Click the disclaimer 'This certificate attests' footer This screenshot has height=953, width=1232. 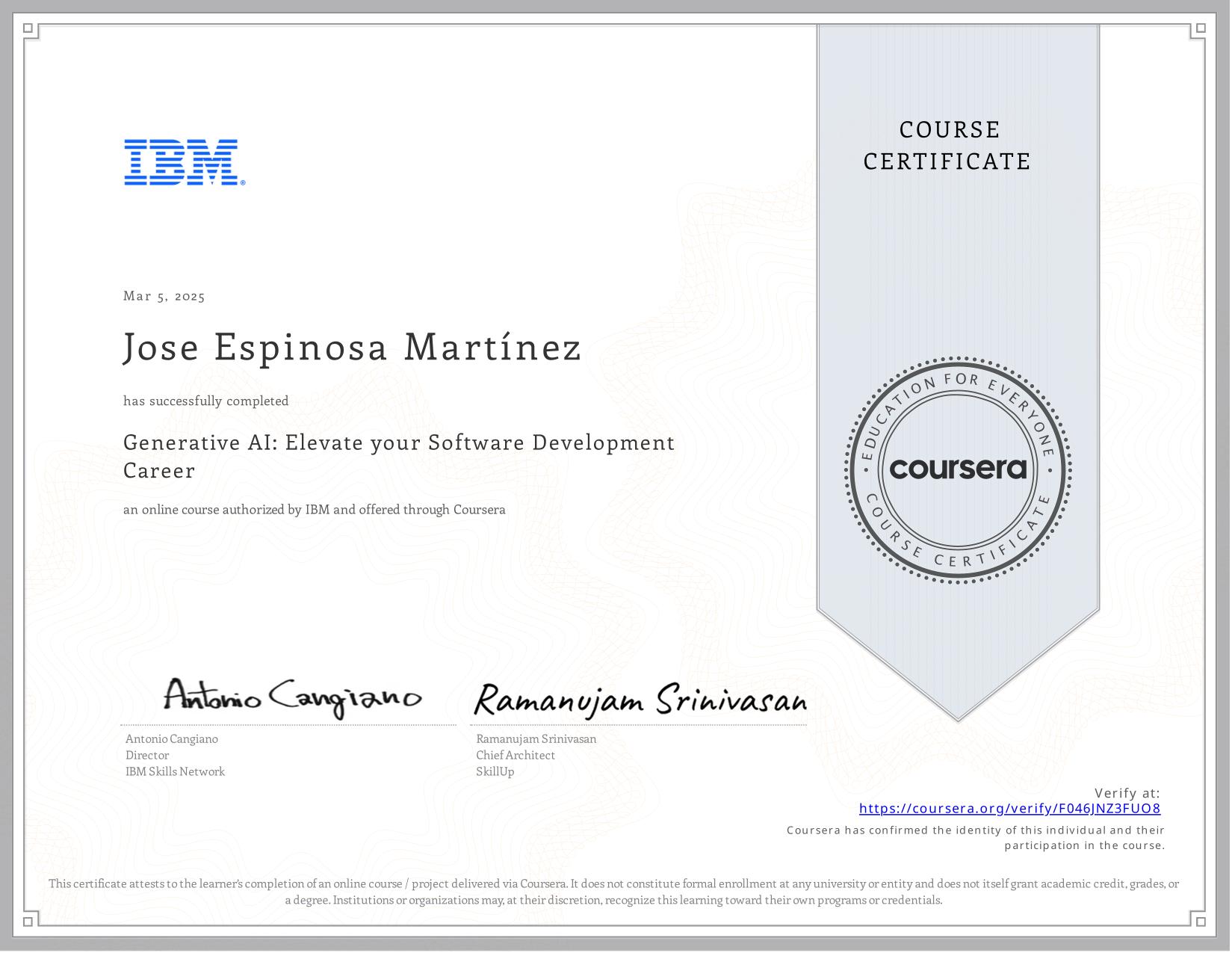pyautogui.click(x=614, y=892)
